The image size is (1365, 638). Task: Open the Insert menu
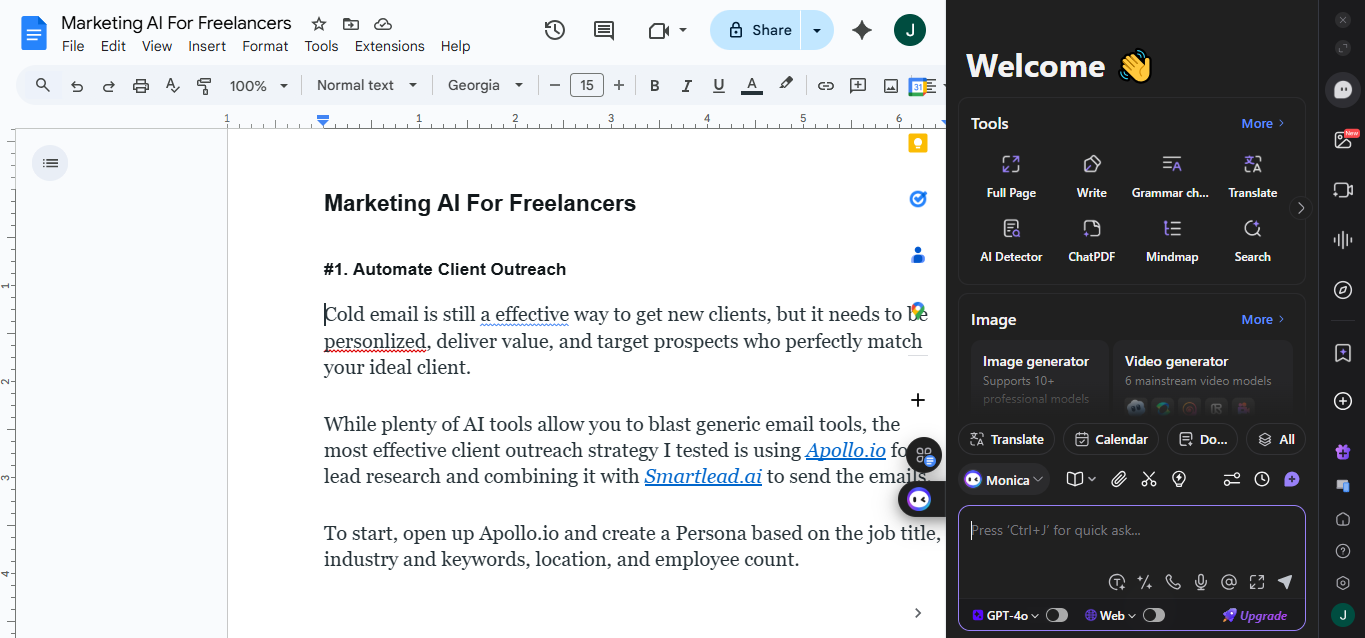[x=207, y=46]
